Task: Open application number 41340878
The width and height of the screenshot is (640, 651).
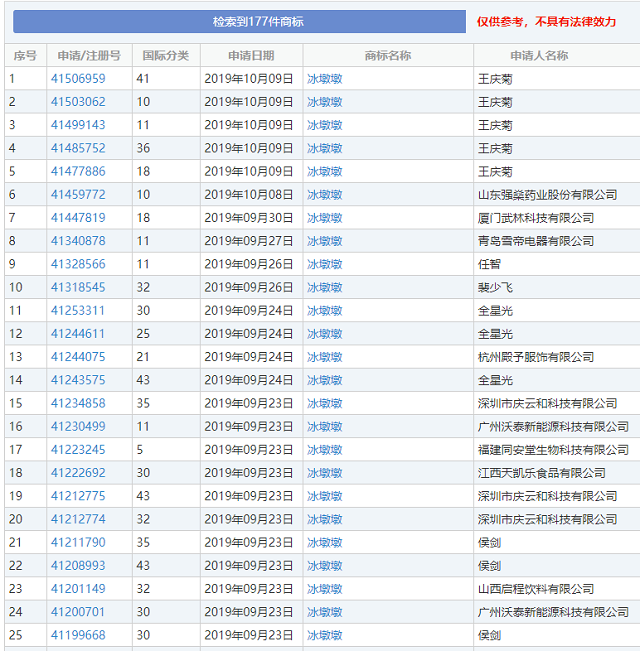Action: 78,241
